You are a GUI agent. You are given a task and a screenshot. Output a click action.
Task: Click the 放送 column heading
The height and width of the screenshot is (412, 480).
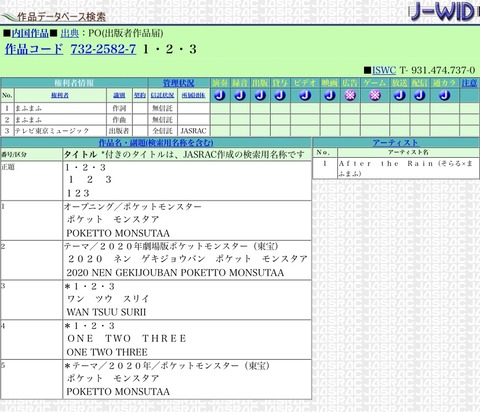coord(399,83)
